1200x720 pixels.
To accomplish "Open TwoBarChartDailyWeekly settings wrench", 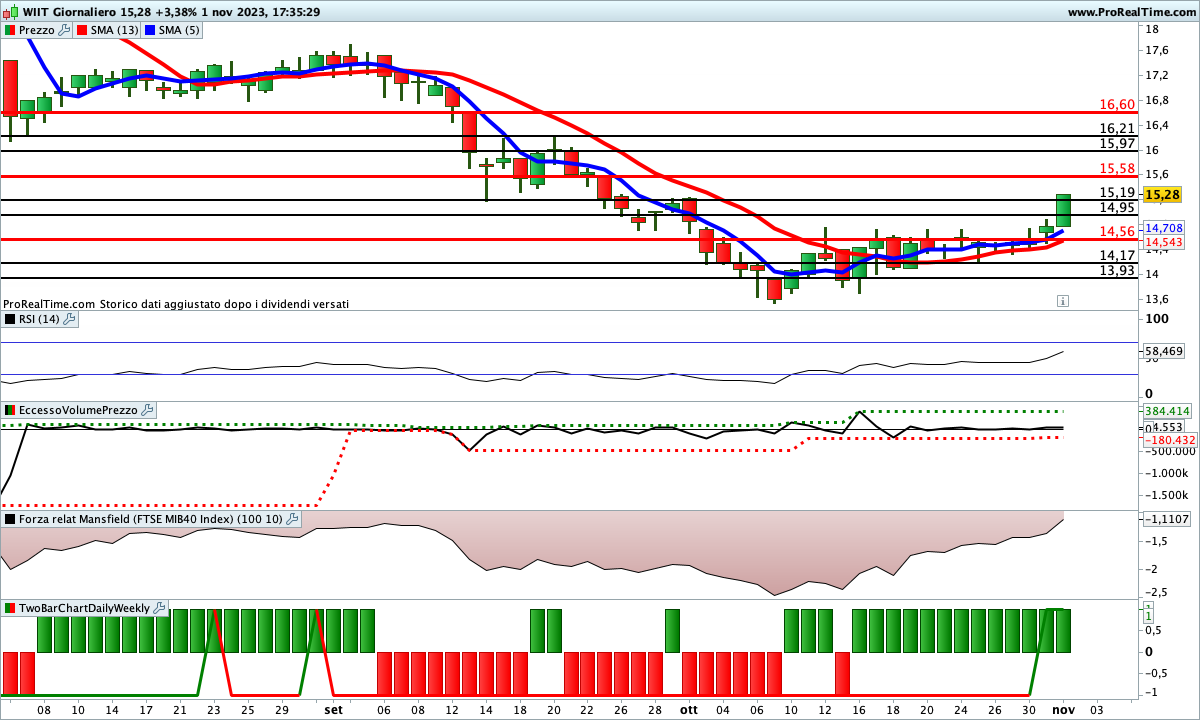I will click(159, 607).
